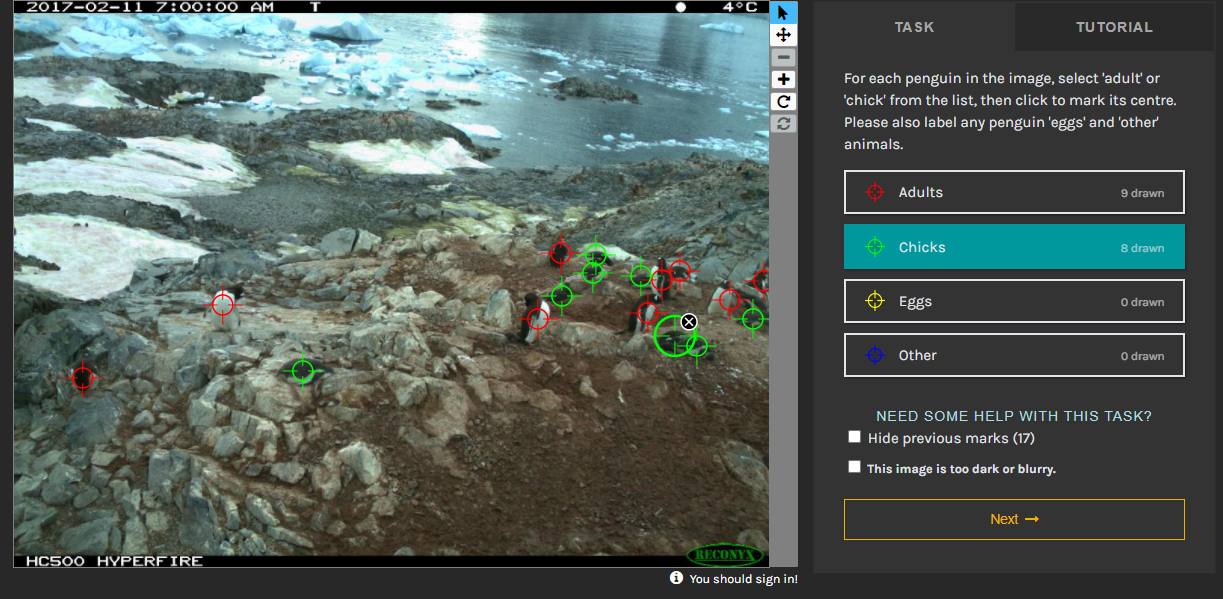Click the red Adults crosshair icon
1223x599 pixels.
tap(875, 192)
